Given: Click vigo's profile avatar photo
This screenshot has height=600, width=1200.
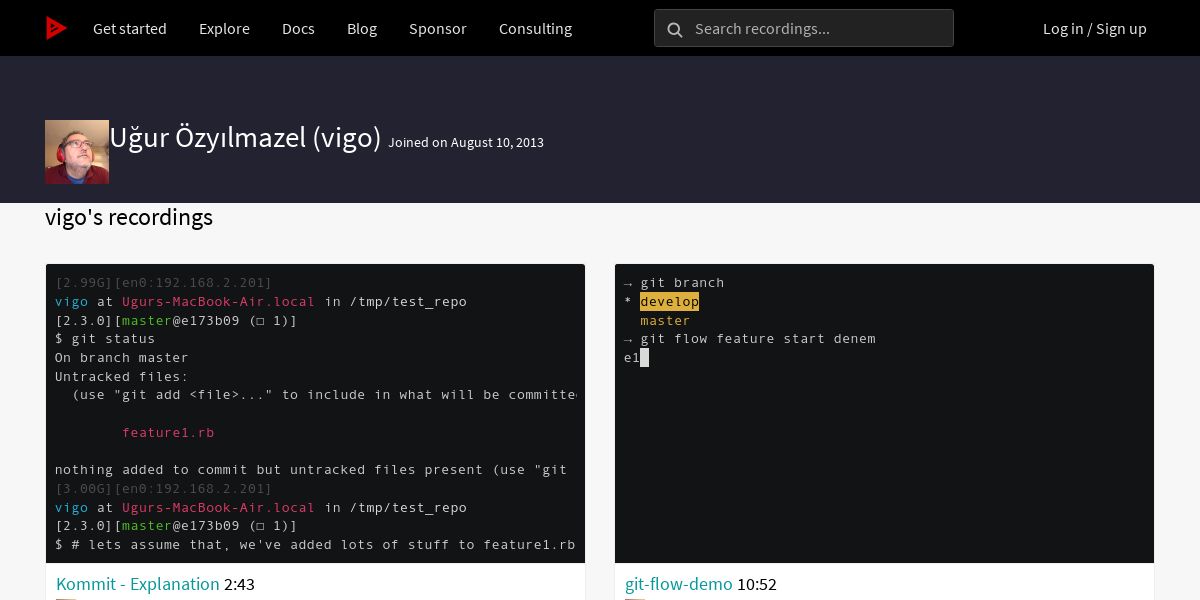Looking at the screenshot, I should point(77,152).
